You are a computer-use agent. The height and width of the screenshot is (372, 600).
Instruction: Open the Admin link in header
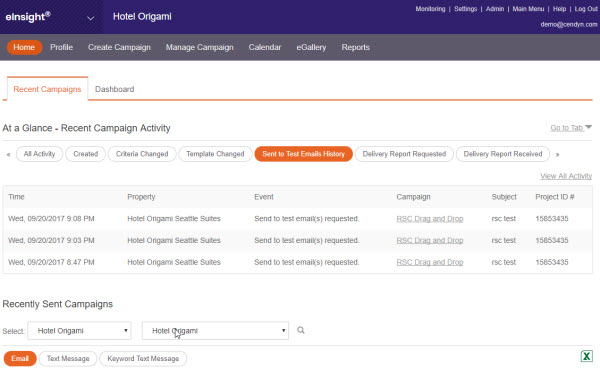pyautogui.click(x=495, y=9)
